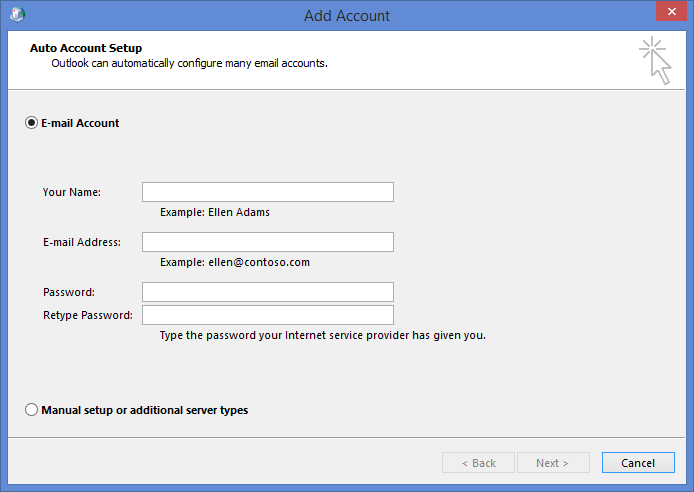Activate the Retype Password field
694x492 pixels.
point(267,315)
